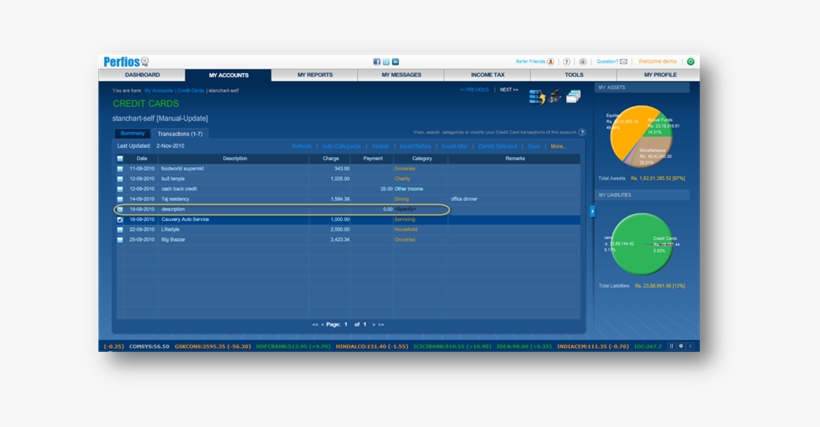Open the Tools tab
This screenshot has width=820, height=427.
[x=574, y=75]
